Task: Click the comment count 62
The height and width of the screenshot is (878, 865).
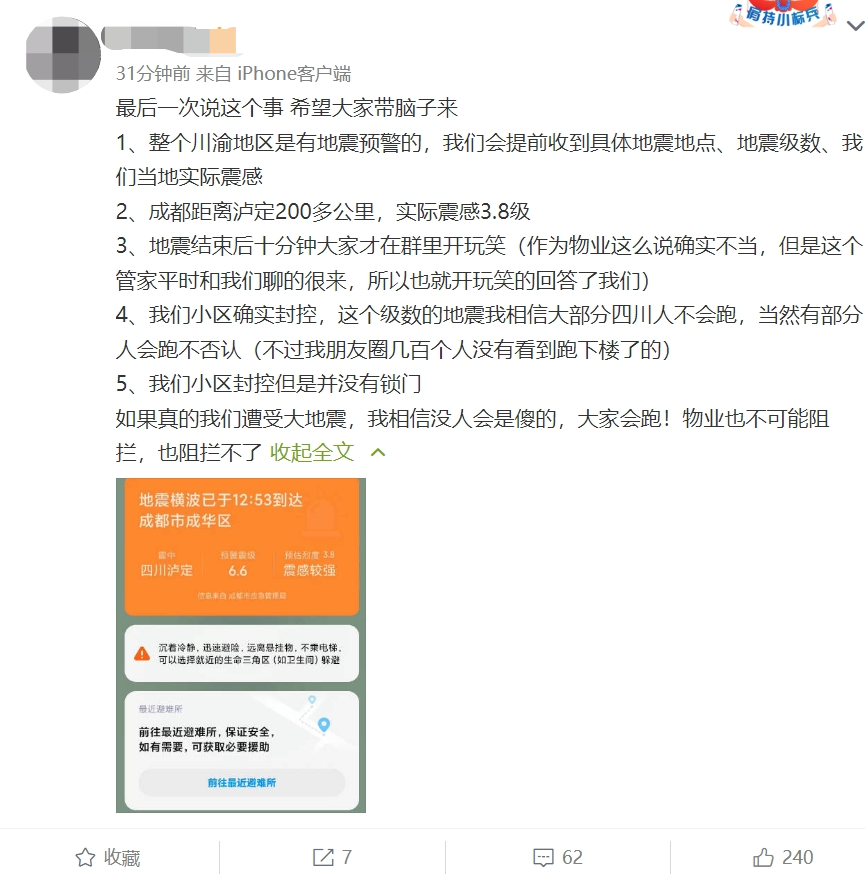Action: 572,857
